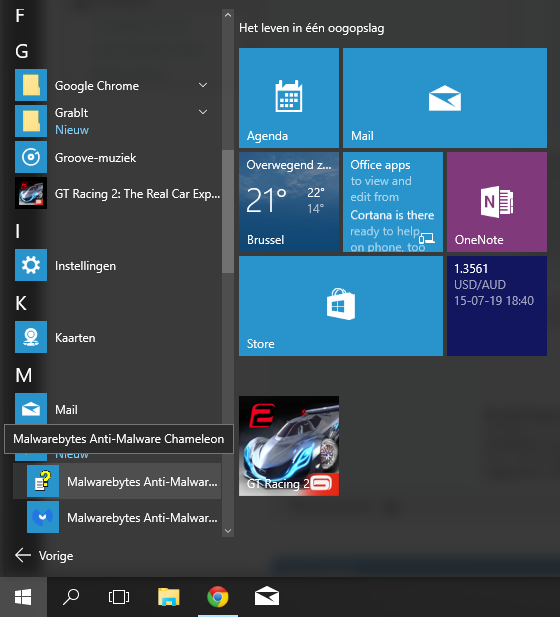Click the app list scrollbar down arrow
Image resolution: width=560 pixels, height=617 pixels.
228,531
